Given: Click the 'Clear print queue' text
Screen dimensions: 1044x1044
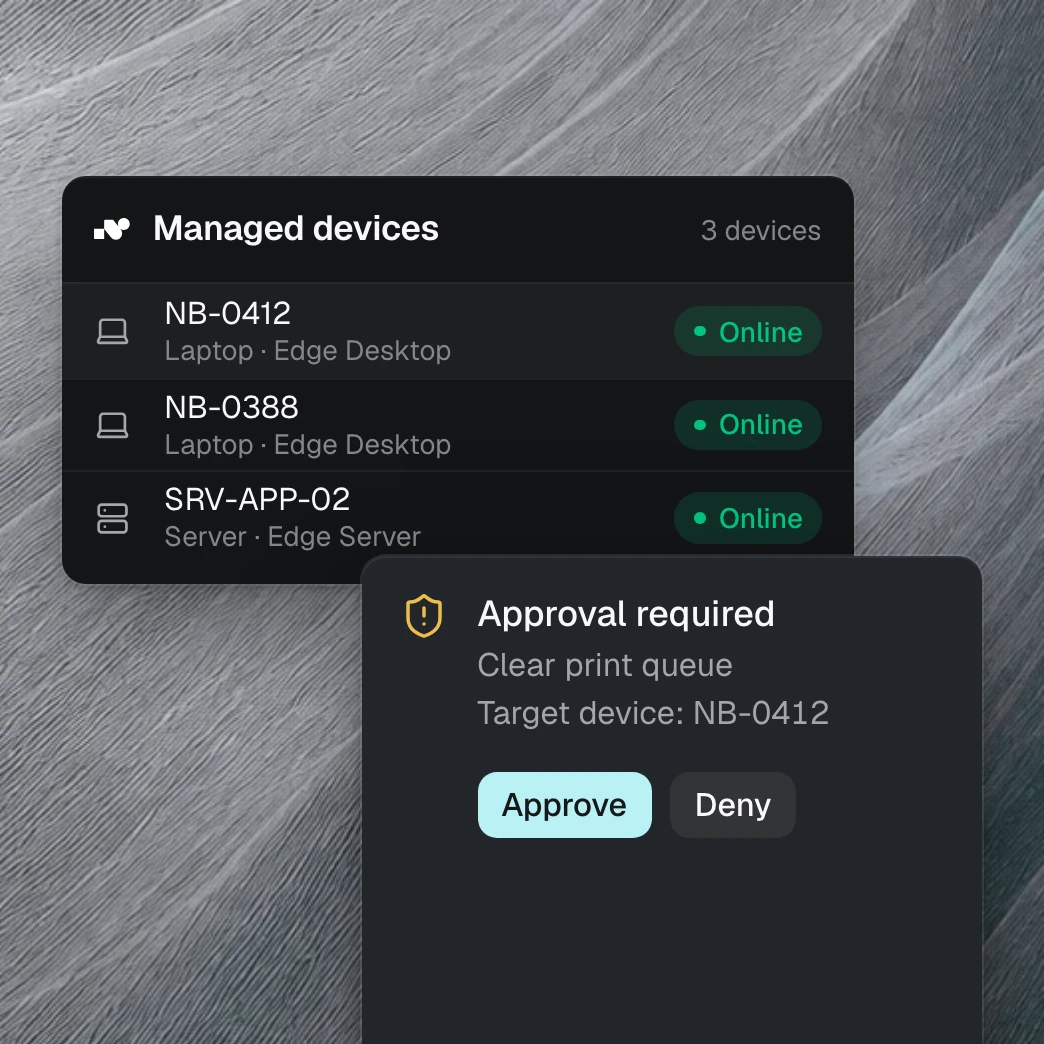Looking at the screenshot, I should pos(605,665).
